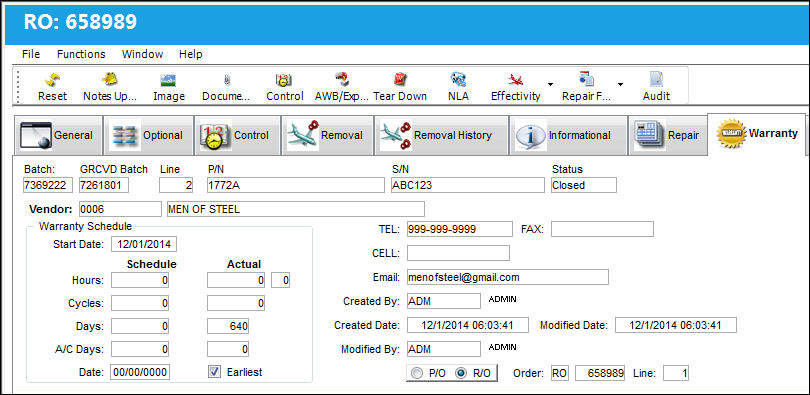Click the Created By field

[444, 302]
